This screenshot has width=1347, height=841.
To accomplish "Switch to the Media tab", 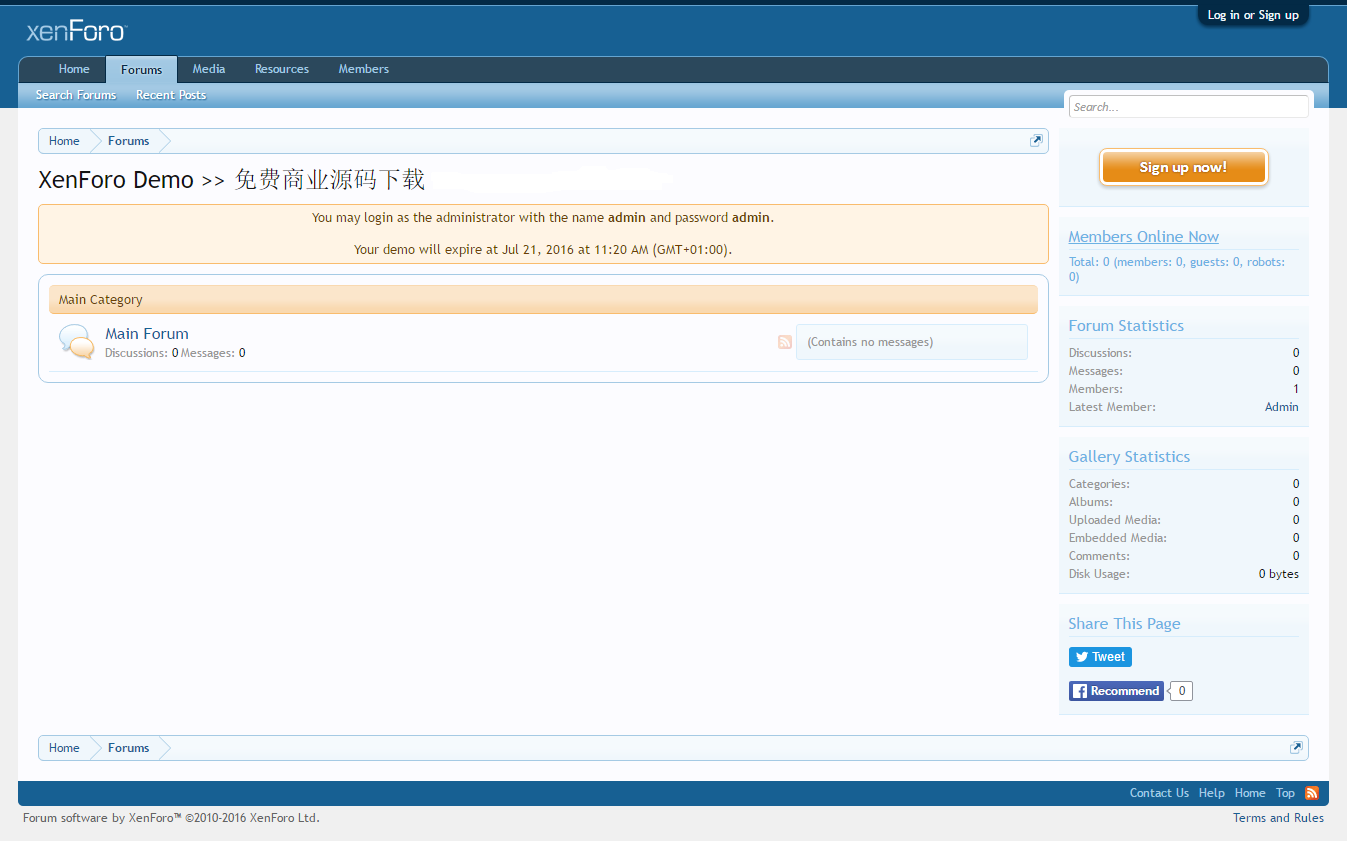I will [x=209, y=69].
